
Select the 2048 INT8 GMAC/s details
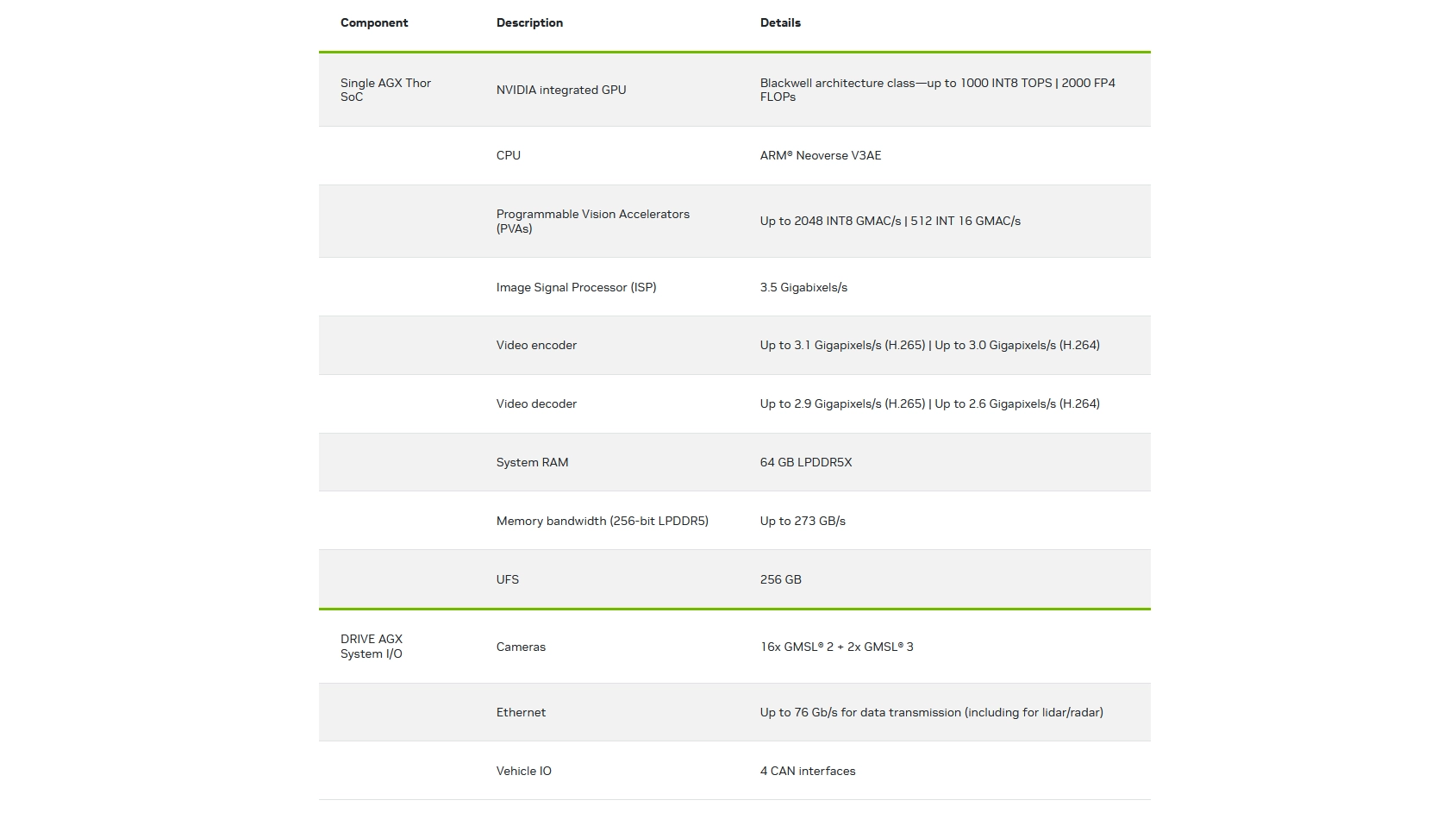(x=890, y=222)
